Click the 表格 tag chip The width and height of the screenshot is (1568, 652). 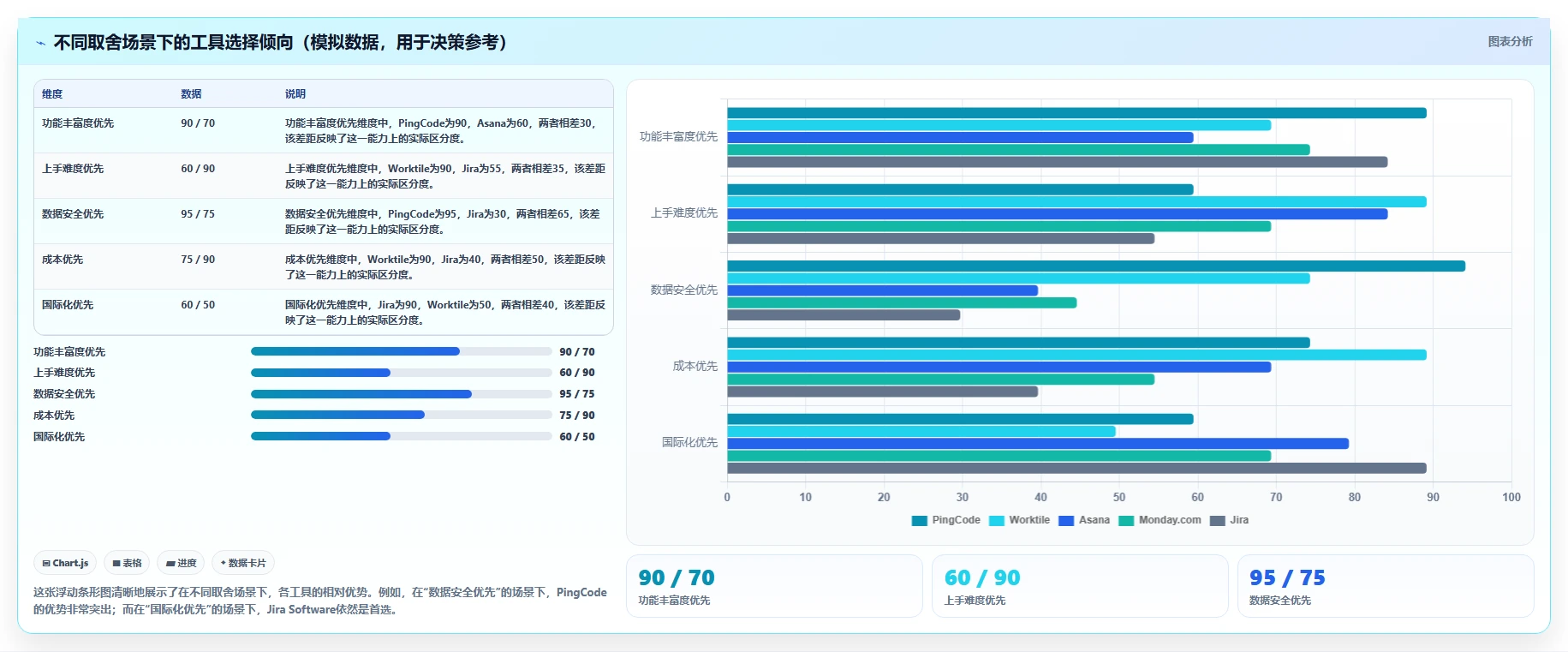[127, 563]
